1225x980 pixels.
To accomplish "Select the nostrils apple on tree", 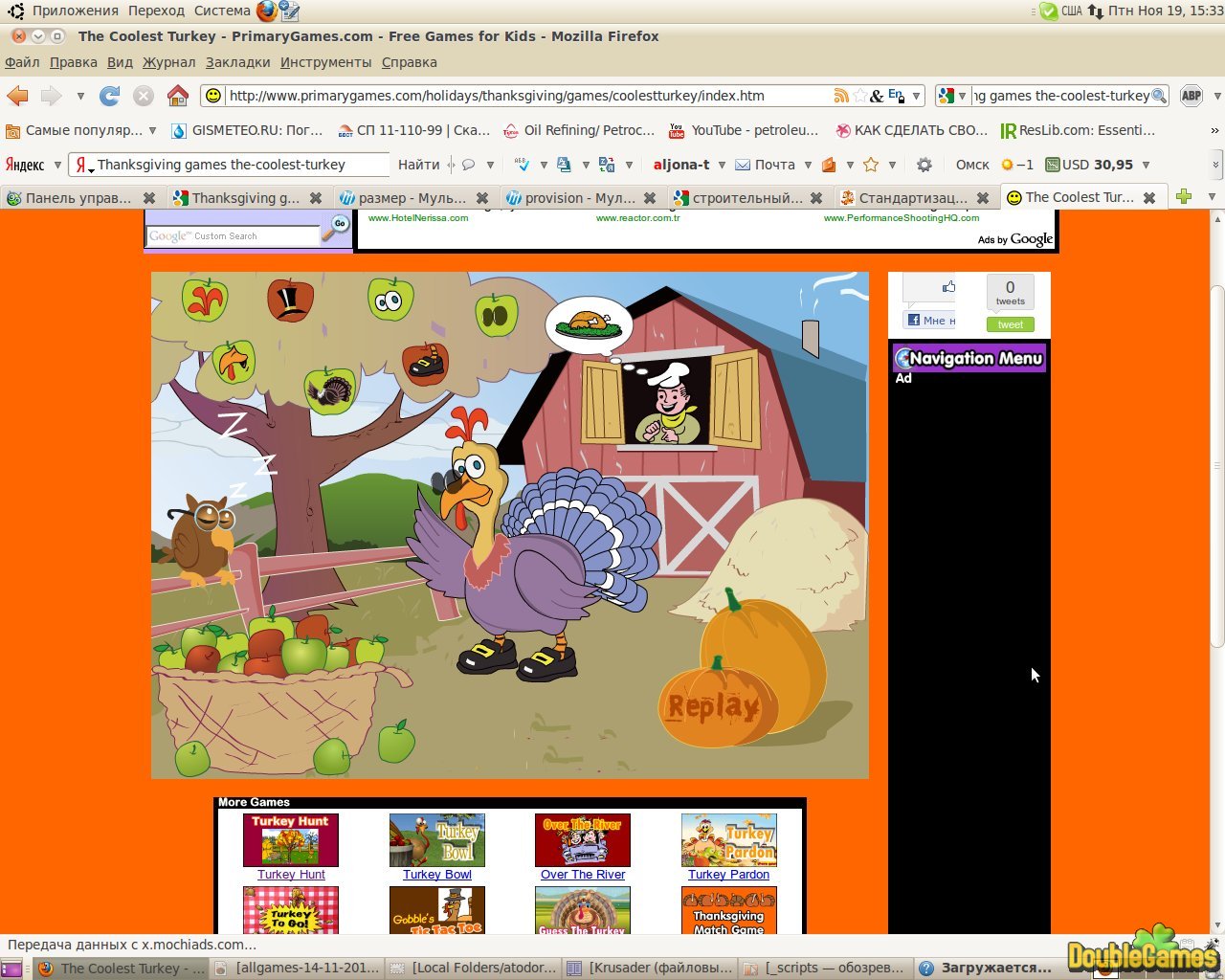I will [x=497, y=316].
